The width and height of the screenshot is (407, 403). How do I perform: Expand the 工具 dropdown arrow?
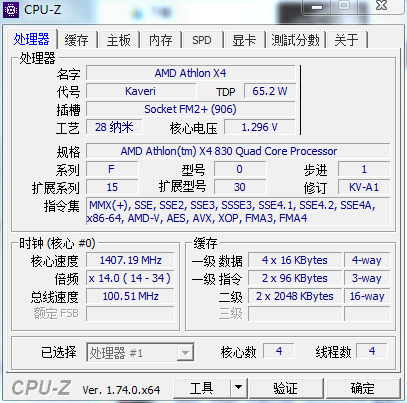click(238, 388)
